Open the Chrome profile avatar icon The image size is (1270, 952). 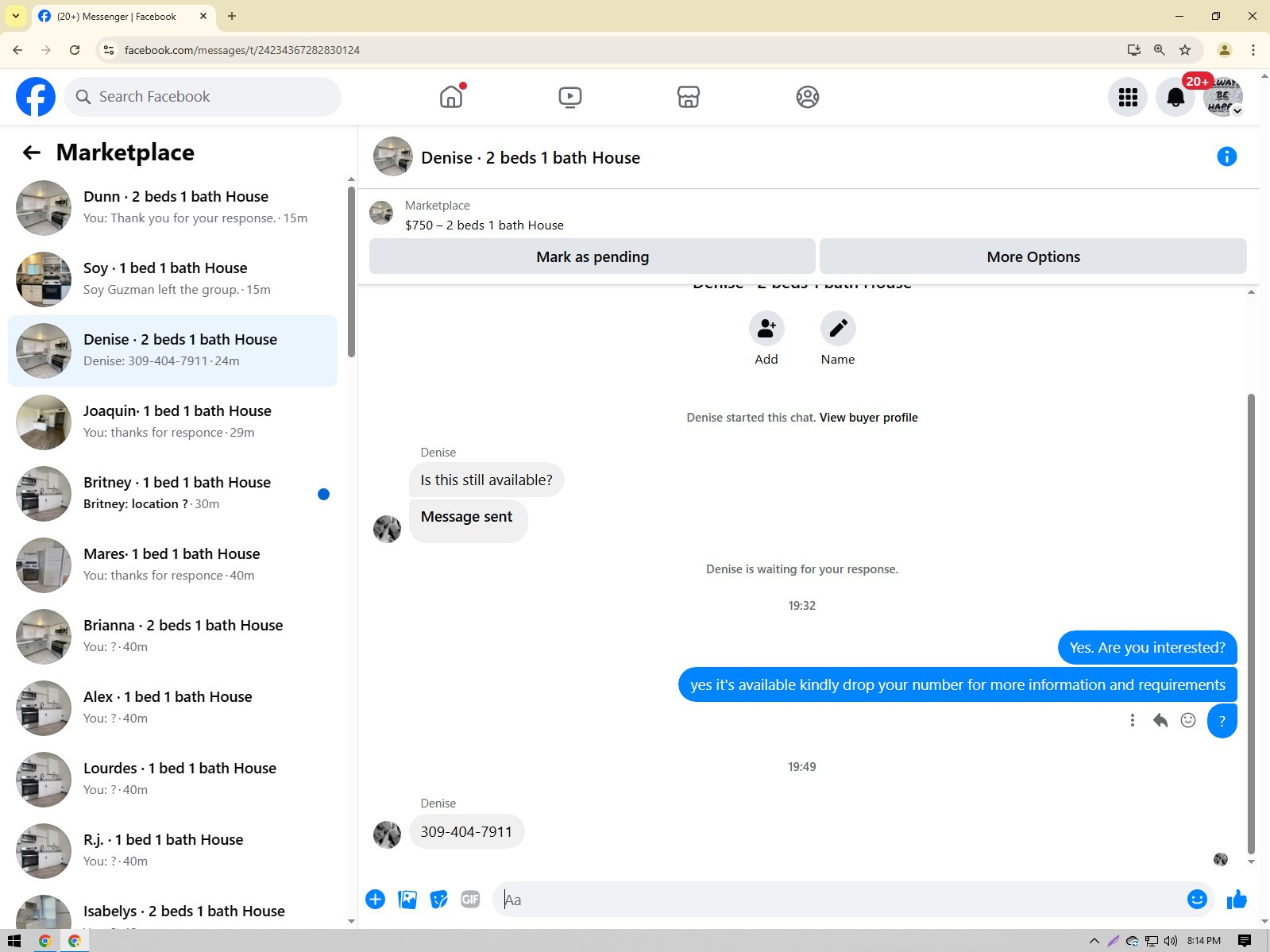tap(1225, 50)
